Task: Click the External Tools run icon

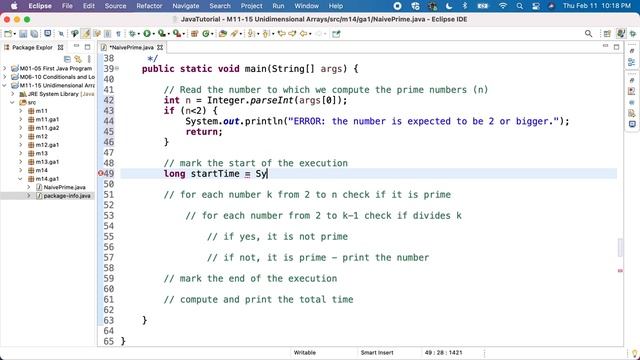Action: coord(176,34)
